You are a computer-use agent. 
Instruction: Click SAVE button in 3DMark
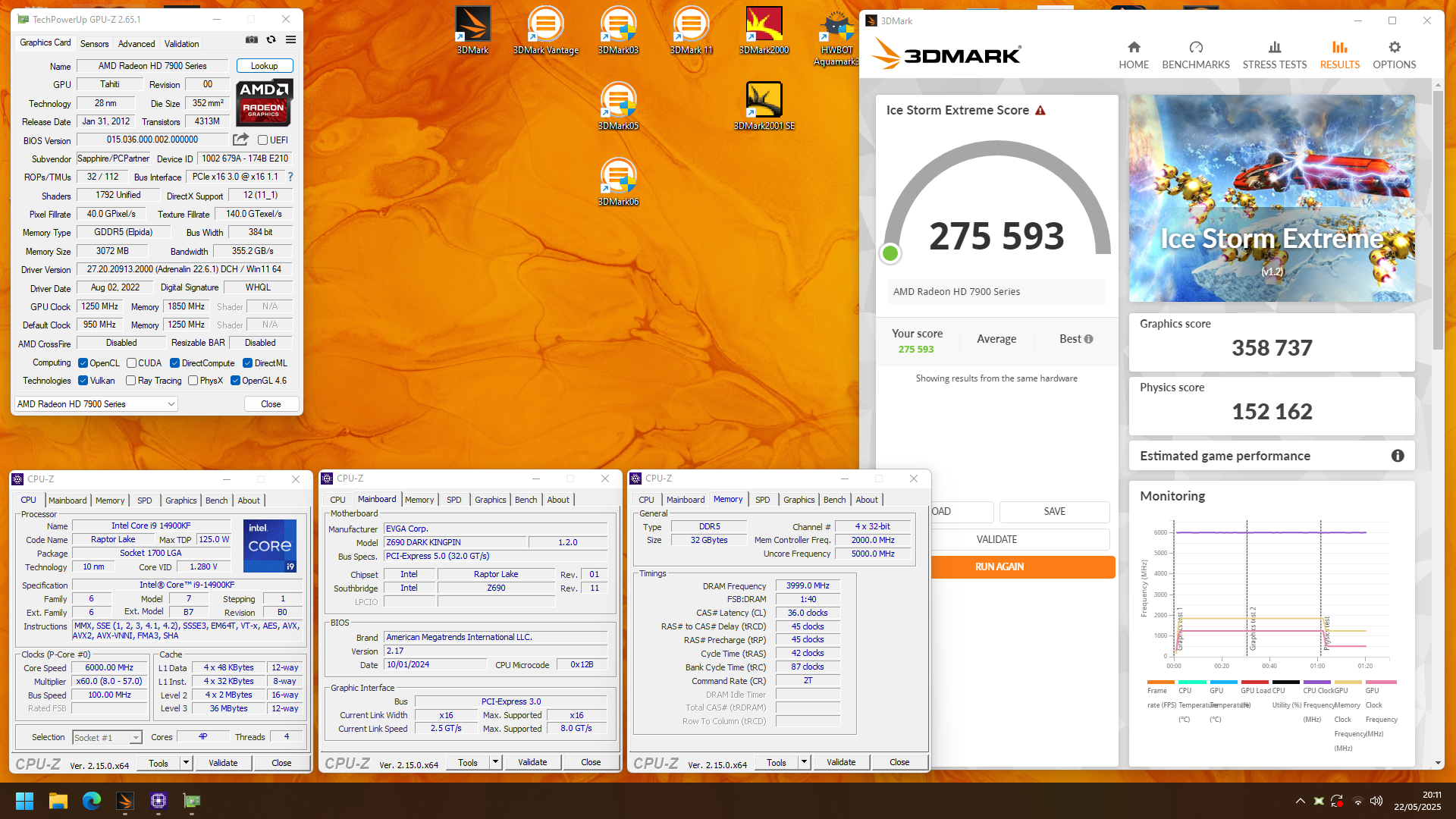point(1054,512)
